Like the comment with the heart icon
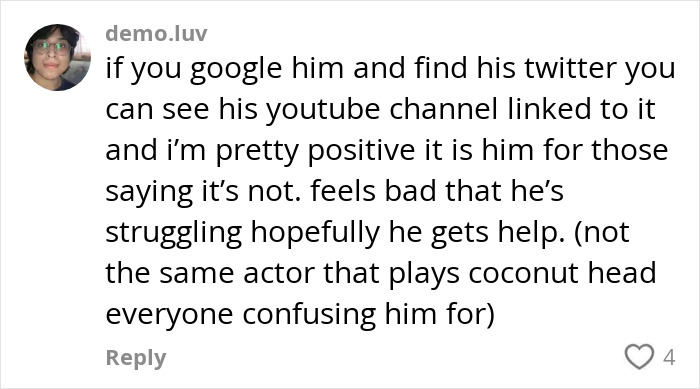Screen dimensions: 700x389 click(x=639, y=356)
